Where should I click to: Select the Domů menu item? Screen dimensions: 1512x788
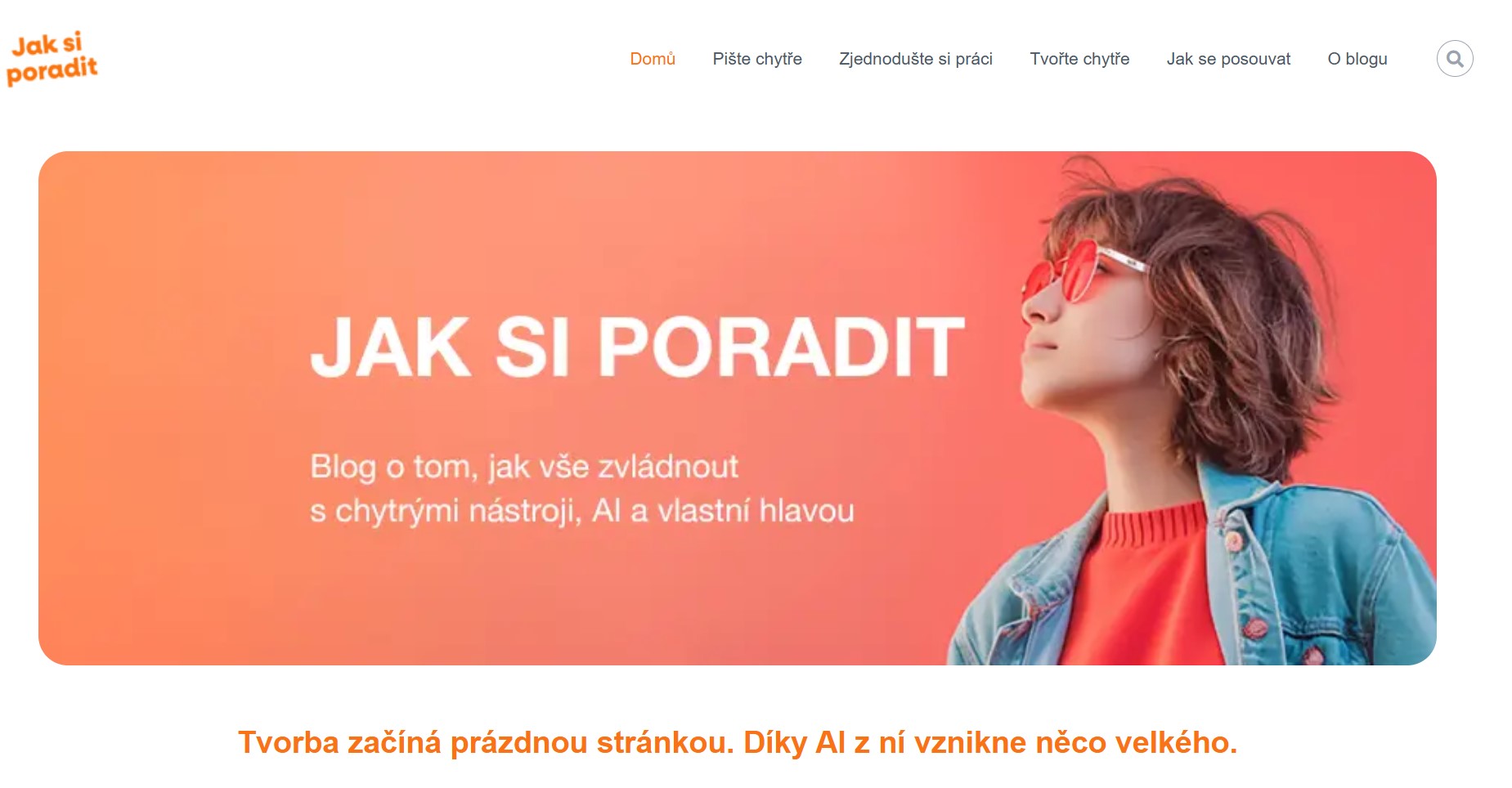pos(653,59)
